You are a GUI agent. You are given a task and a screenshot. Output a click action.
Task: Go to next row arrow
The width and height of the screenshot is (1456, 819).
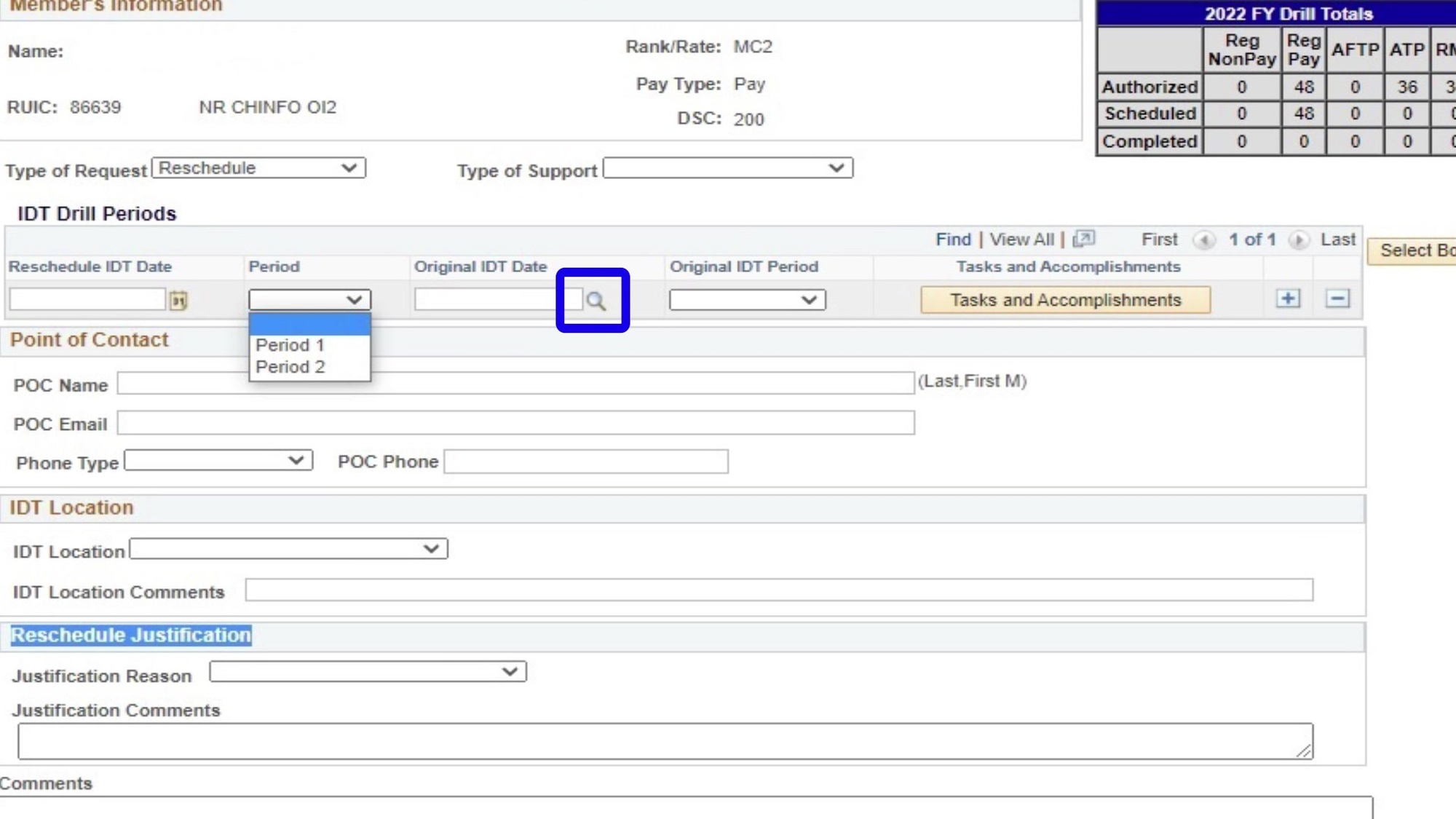click(1298, 240)
